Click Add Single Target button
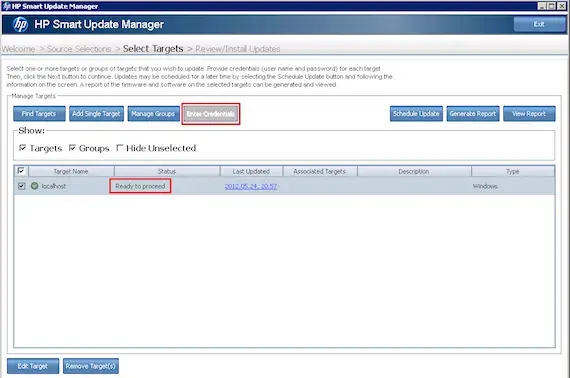Screen dimensions: 570x378 click(96, 114)
